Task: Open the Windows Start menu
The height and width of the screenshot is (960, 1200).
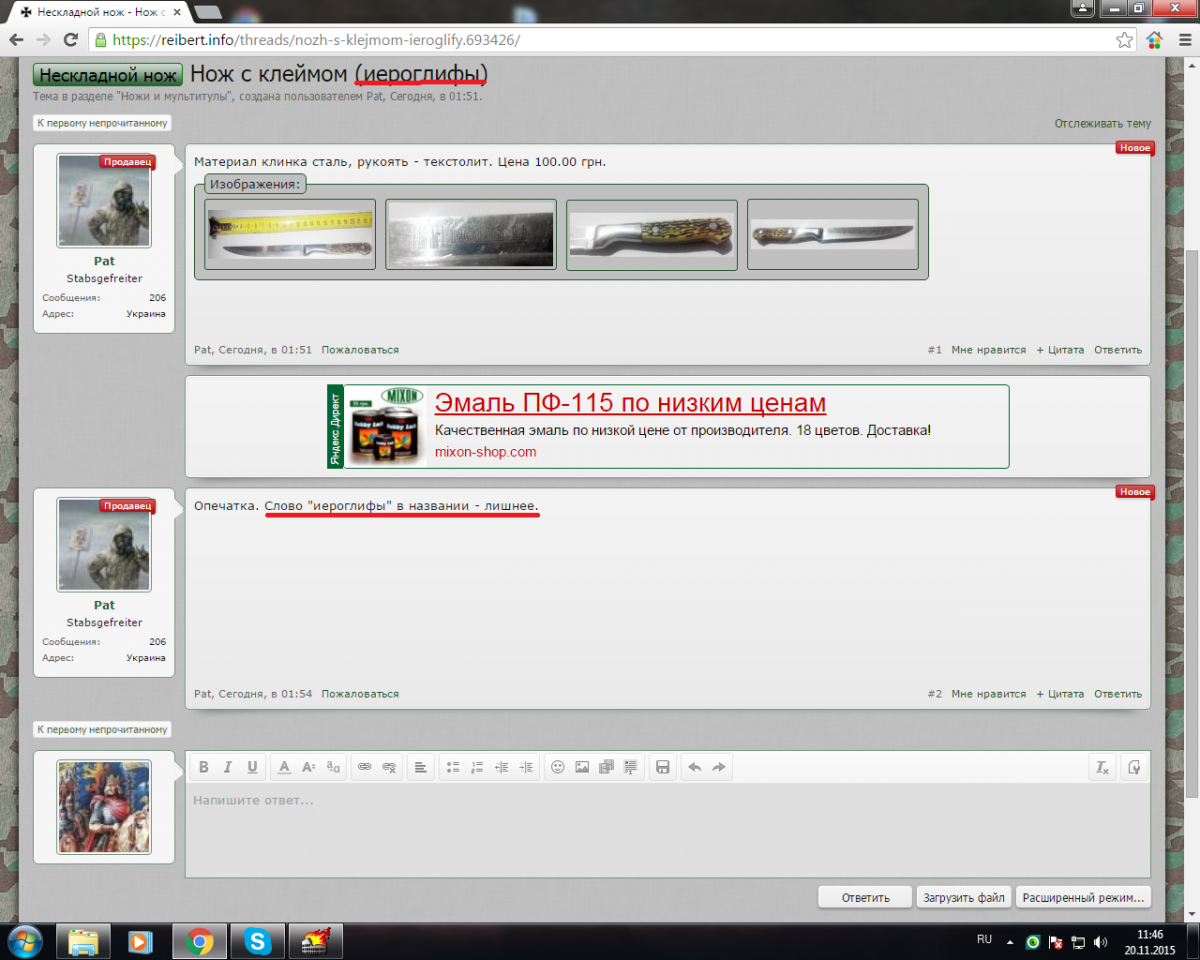Action: 24,942
